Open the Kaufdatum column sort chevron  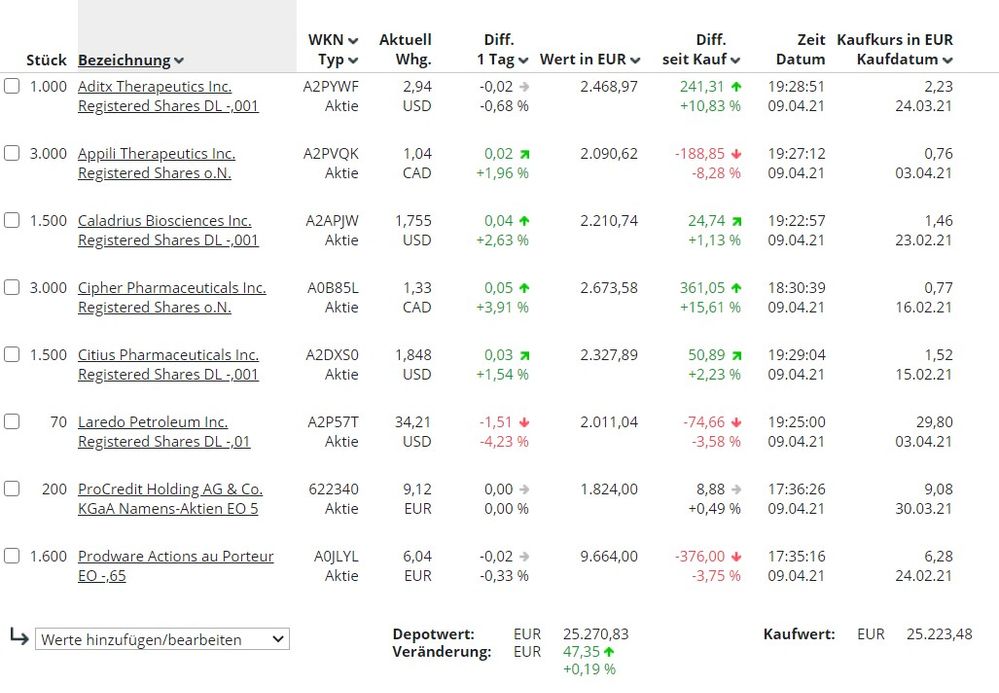[x=947, y=61]
